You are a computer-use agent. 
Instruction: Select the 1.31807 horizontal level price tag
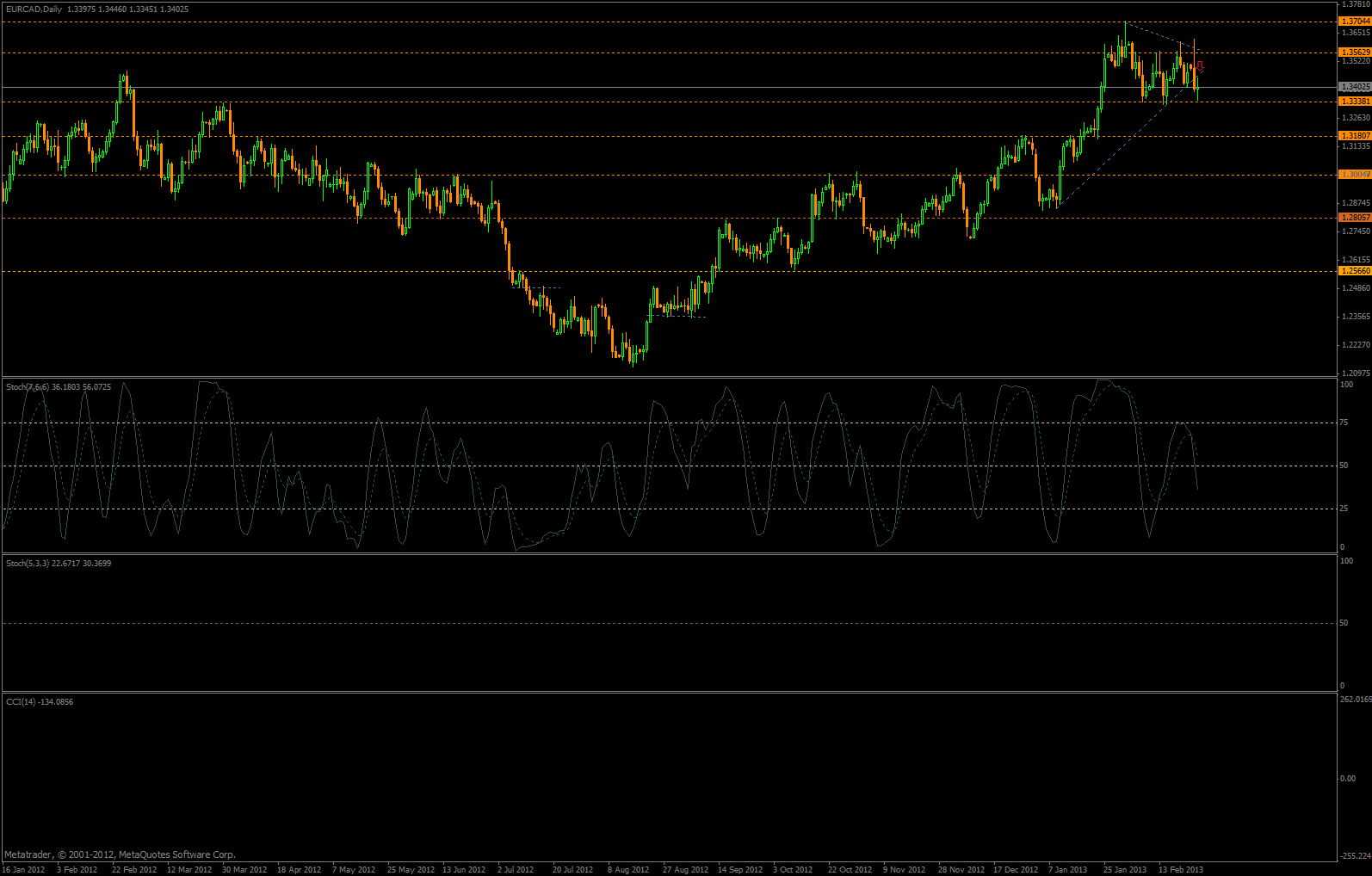(1355, 136)
